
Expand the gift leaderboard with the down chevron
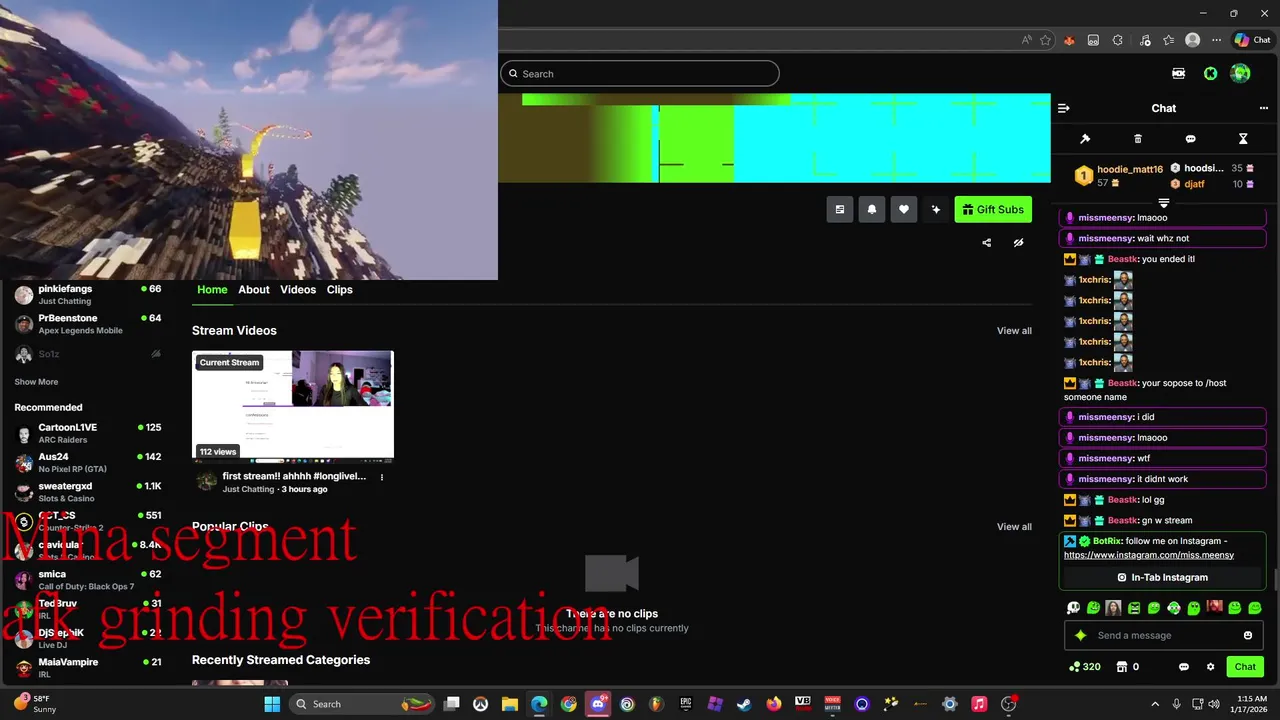(x=1163, y=203)
